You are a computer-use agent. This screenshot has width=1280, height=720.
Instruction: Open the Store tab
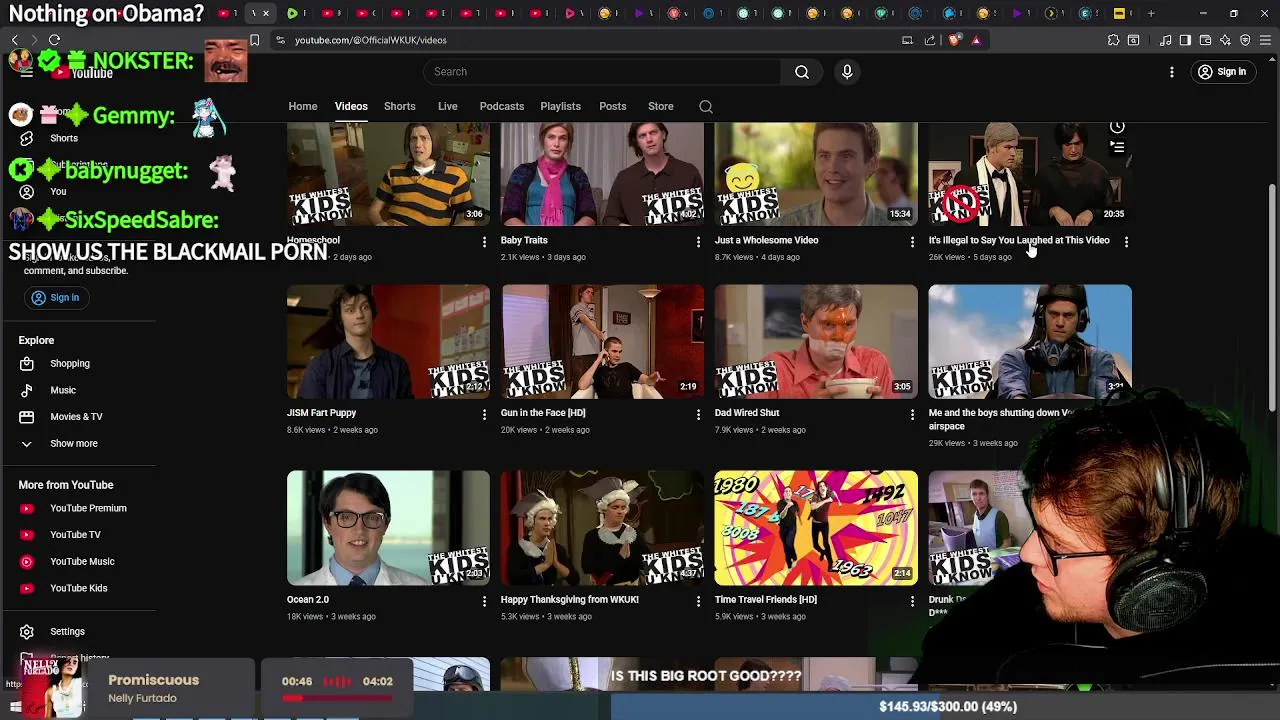661,107
